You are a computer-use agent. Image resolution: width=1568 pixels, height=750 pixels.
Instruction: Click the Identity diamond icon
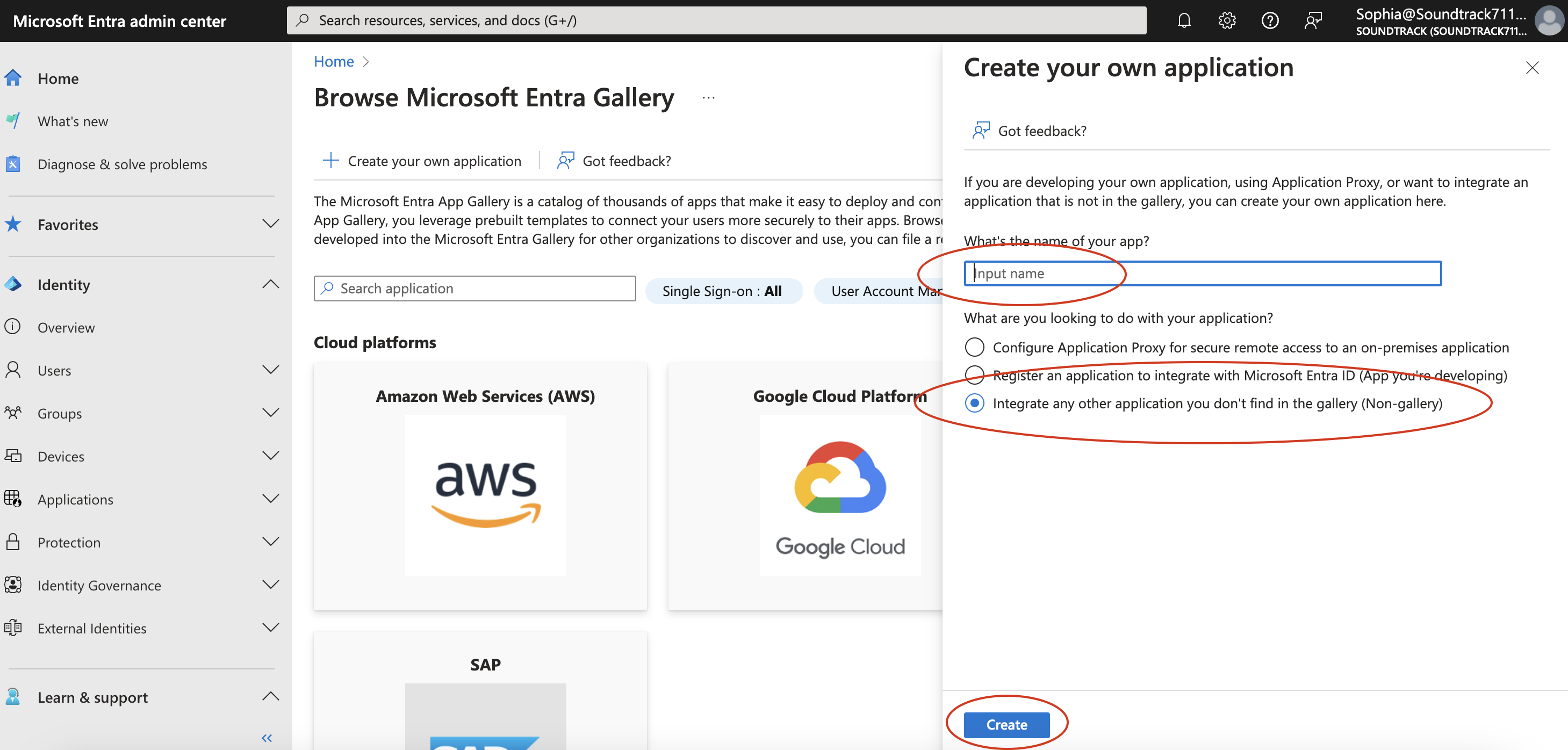point(13,284)
